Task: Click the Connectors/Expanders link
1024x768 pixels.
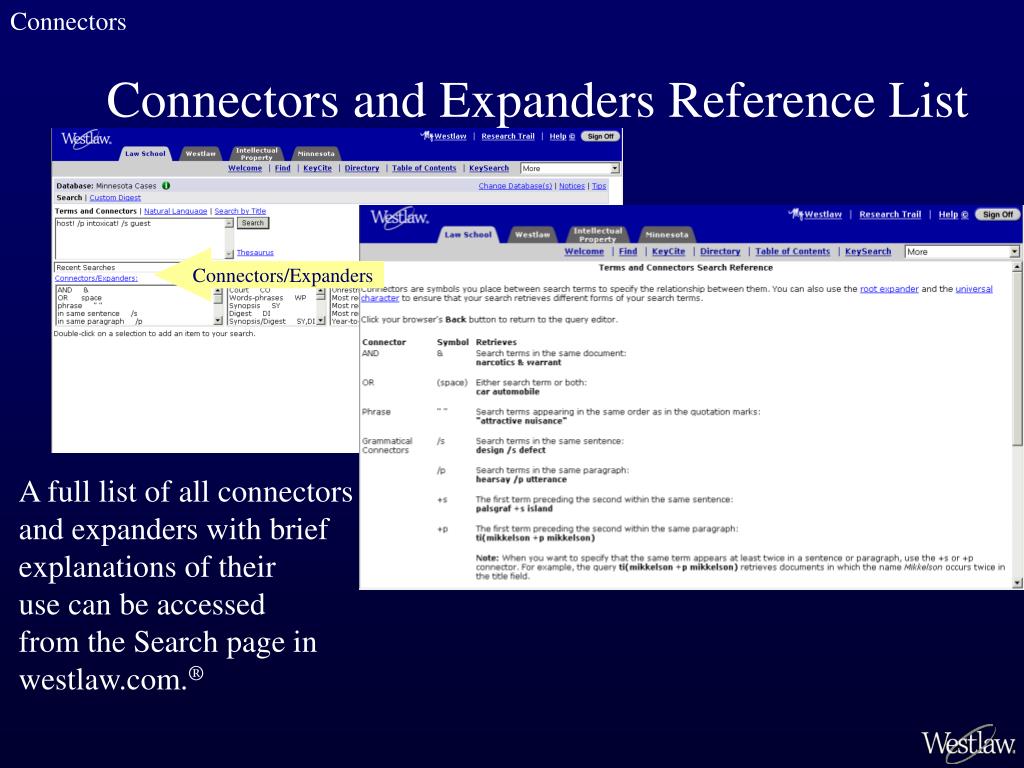Action: point(96,278)
